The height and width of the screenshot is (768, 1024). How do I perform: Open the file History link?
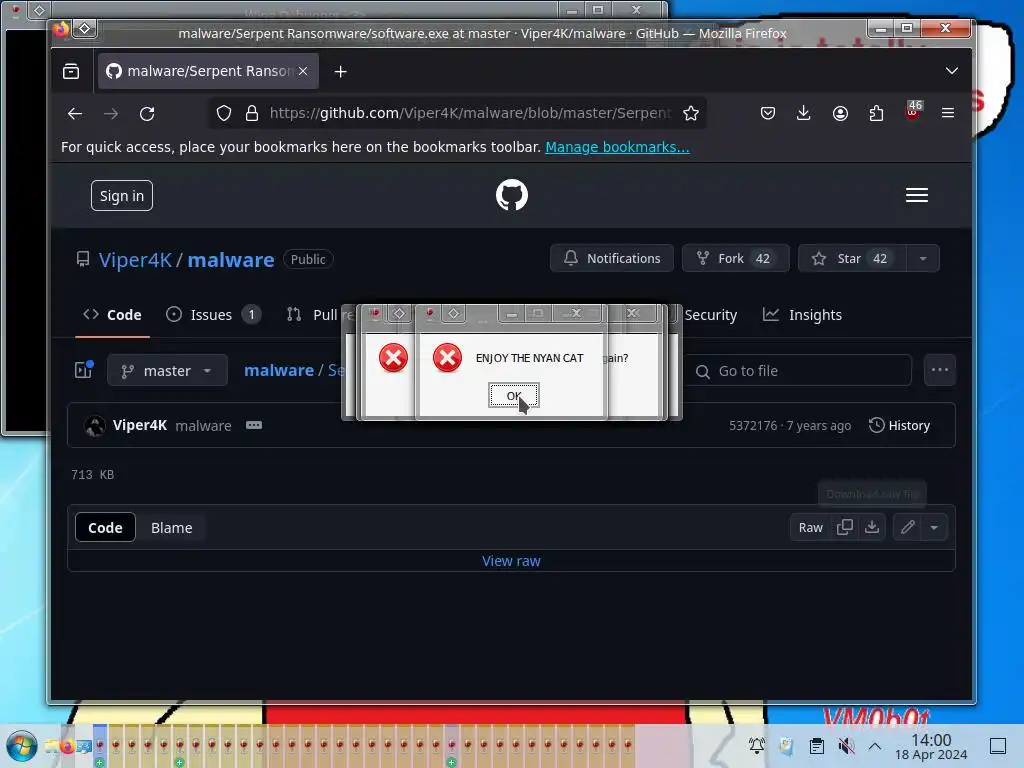[899, 425]
